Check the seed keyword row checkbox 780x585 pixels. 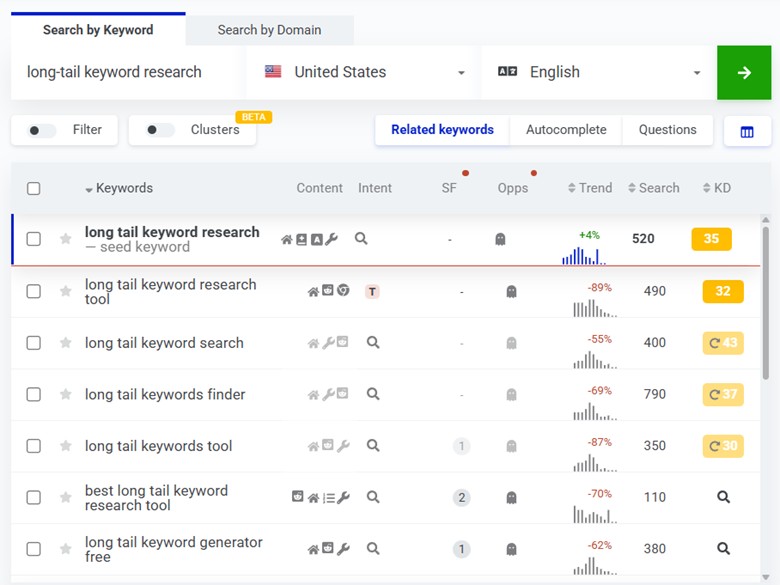coord(33,239)
